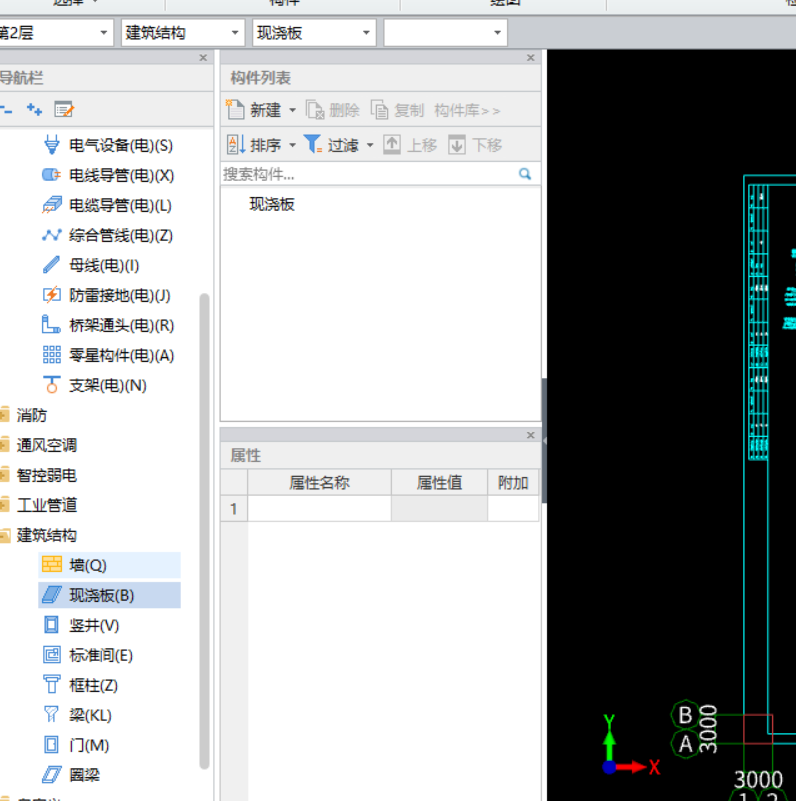Select 综合管线(电)(Z) component type
The image size is (796, 801).
[108, 235]
